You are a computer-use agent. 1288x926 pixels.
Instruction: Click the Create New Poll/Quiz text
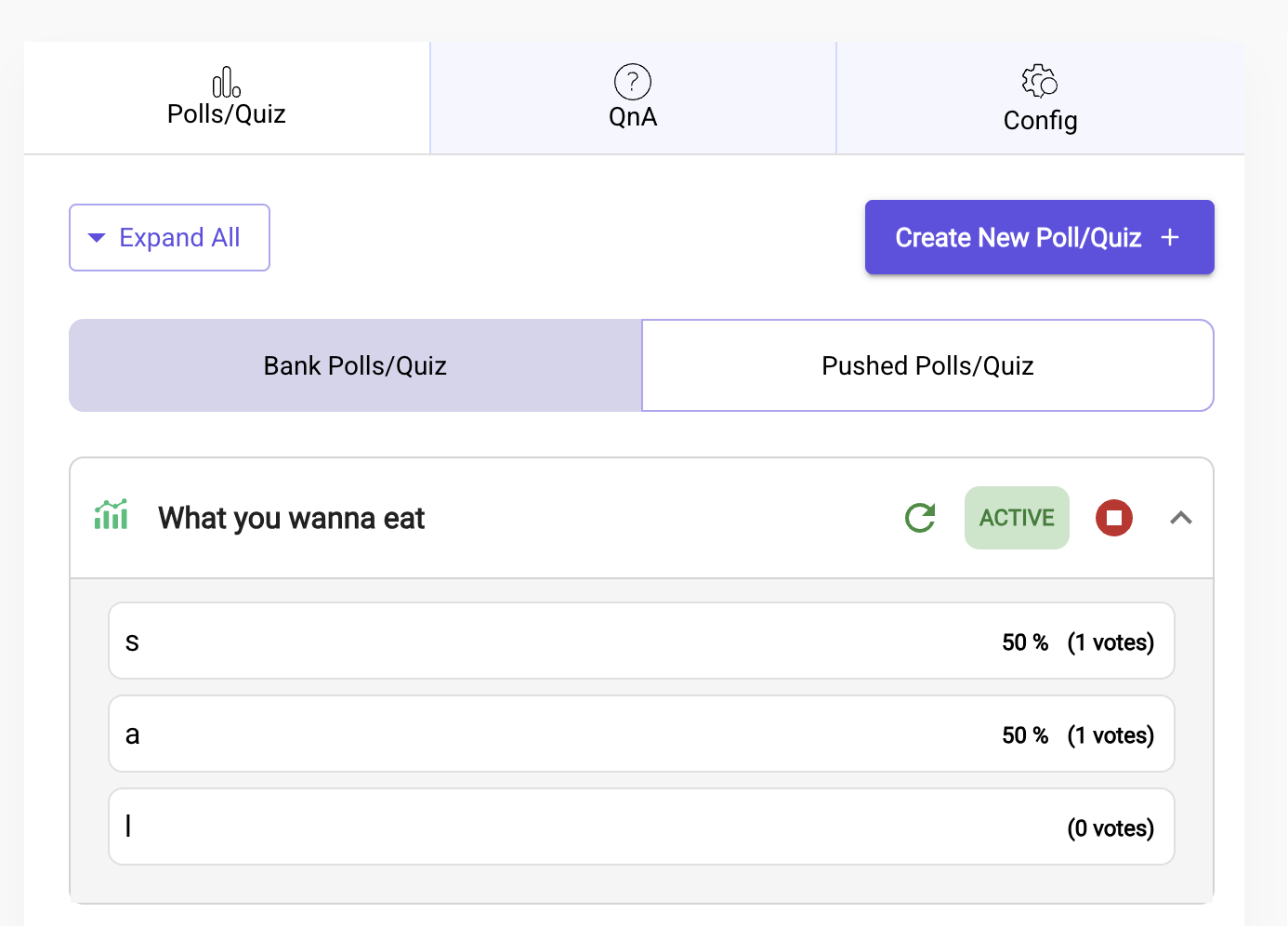[x=1018, y=238]
